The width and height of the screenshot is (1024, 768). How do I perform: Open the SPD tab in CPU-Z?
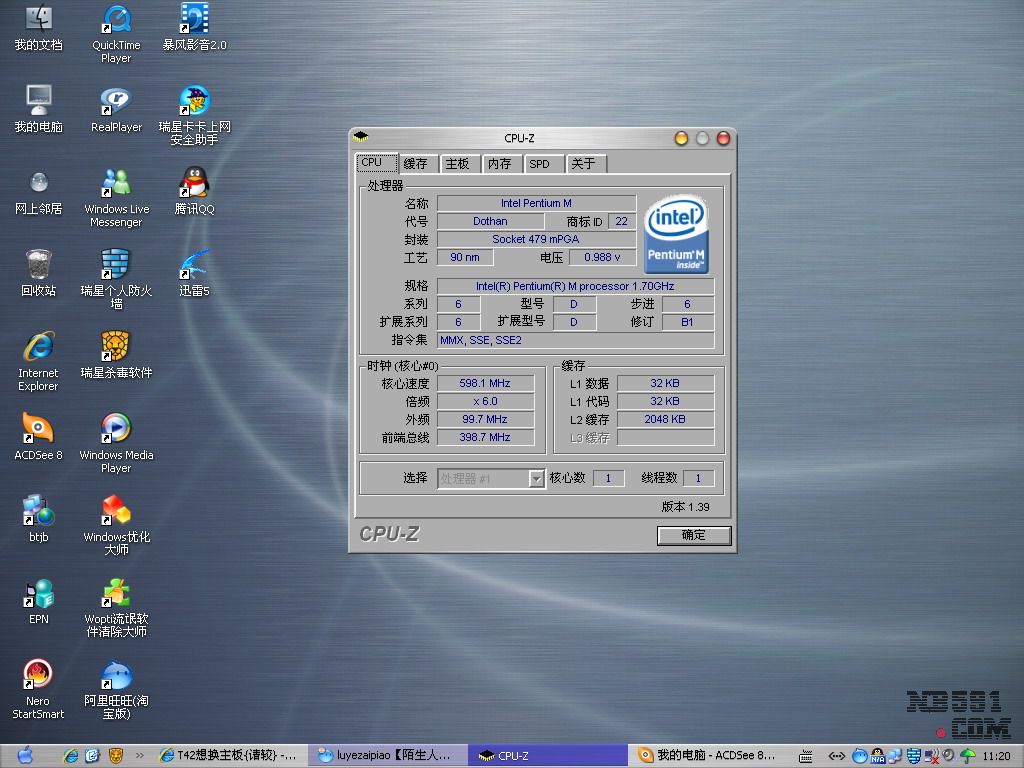pos(540,164)
